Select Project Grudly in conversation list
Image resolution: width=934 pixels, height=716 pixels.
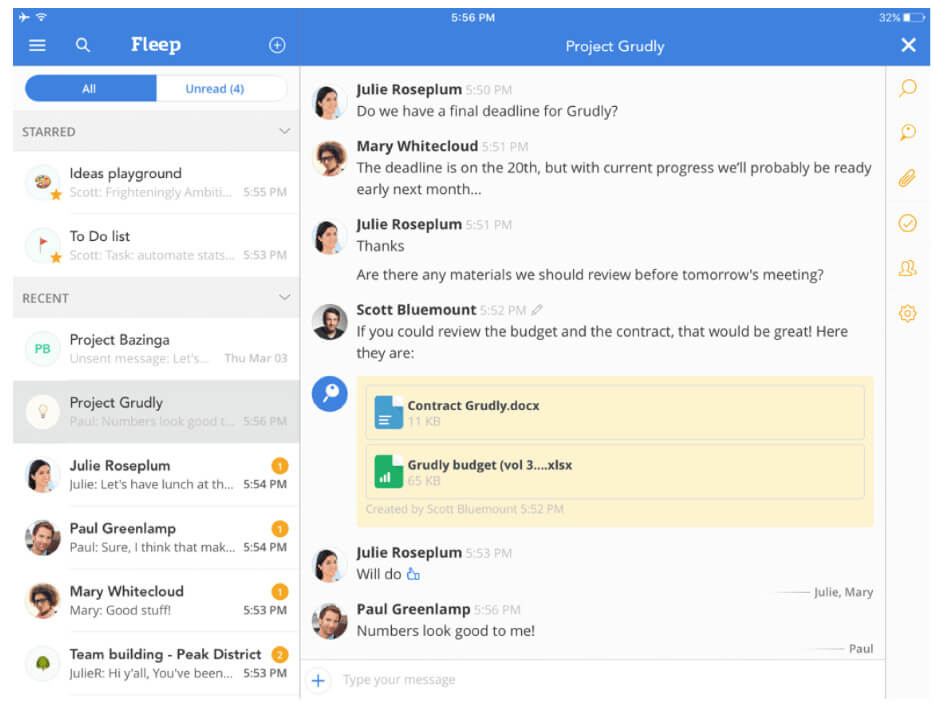coord(156,412)
